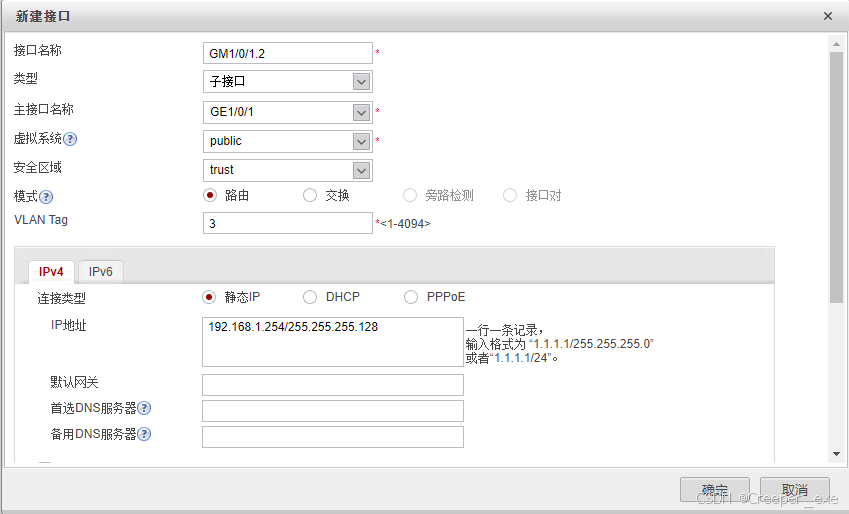Image resolution: width=849 pixels, height=514 pixels.
Task: Click scrollbar down arrow
Action: (x=836, y=454)
